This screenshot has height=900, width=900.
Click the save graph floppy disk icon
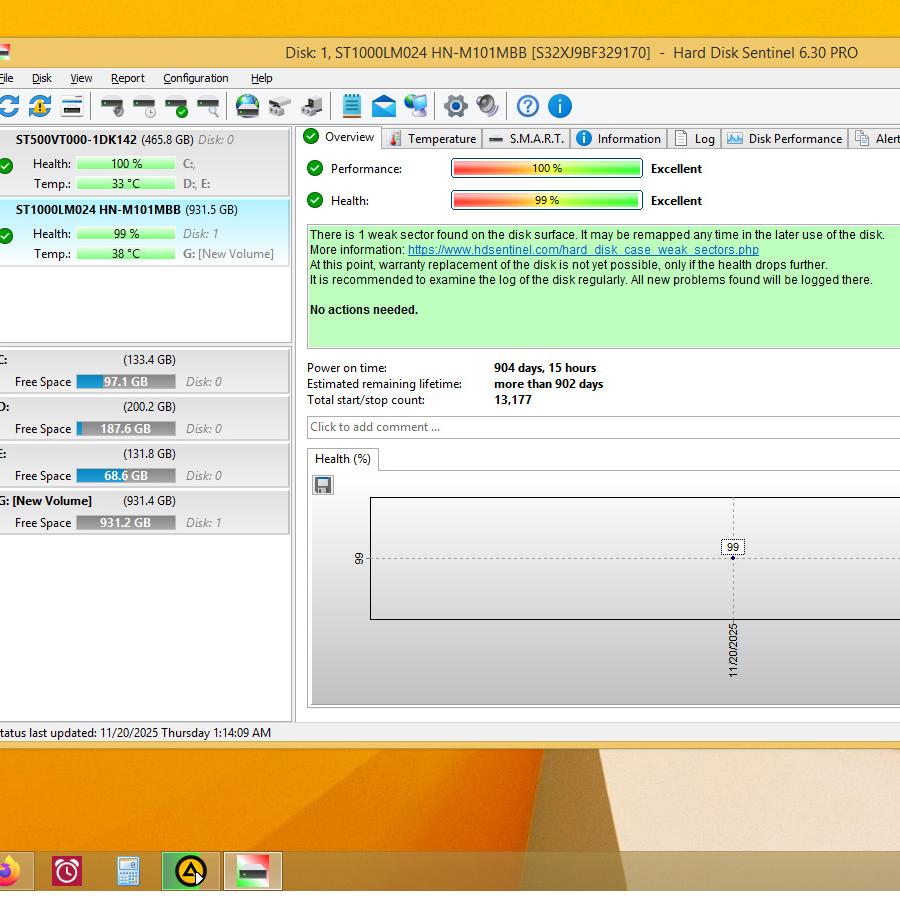pos(323,485)
